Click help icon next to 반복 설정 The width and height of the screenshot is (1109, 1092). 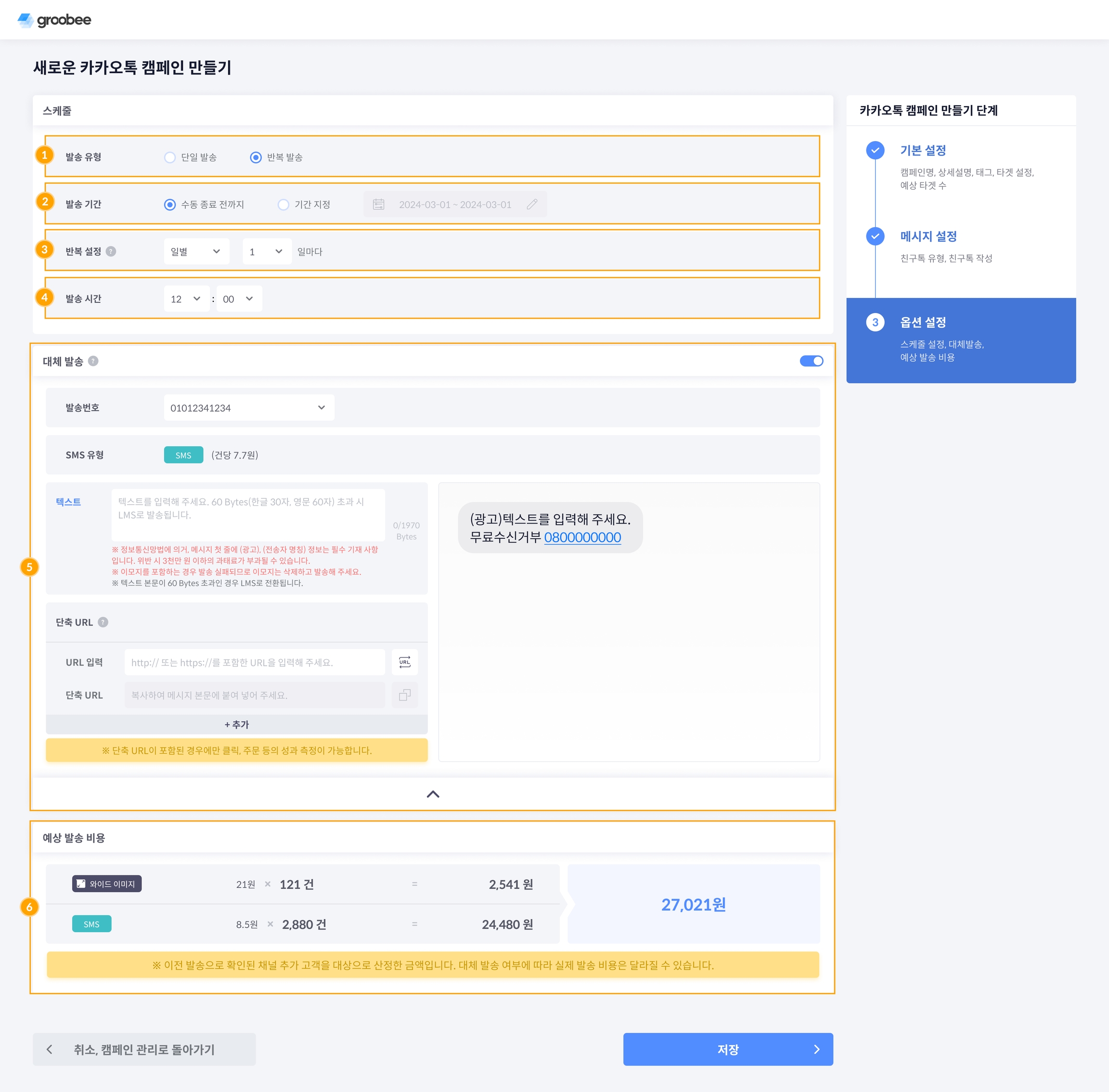tap(111, 251)
